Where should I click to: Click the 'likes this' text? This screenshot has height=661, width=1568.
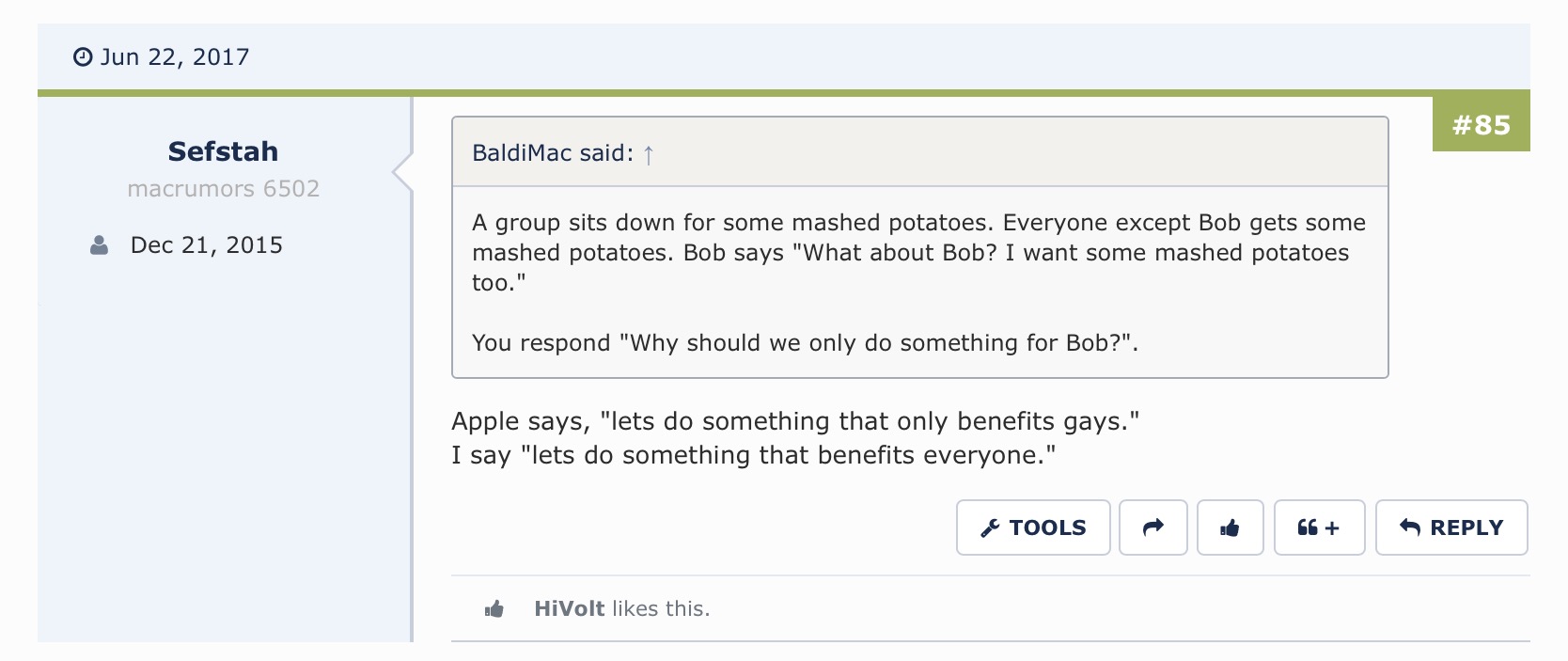(661, 608)
